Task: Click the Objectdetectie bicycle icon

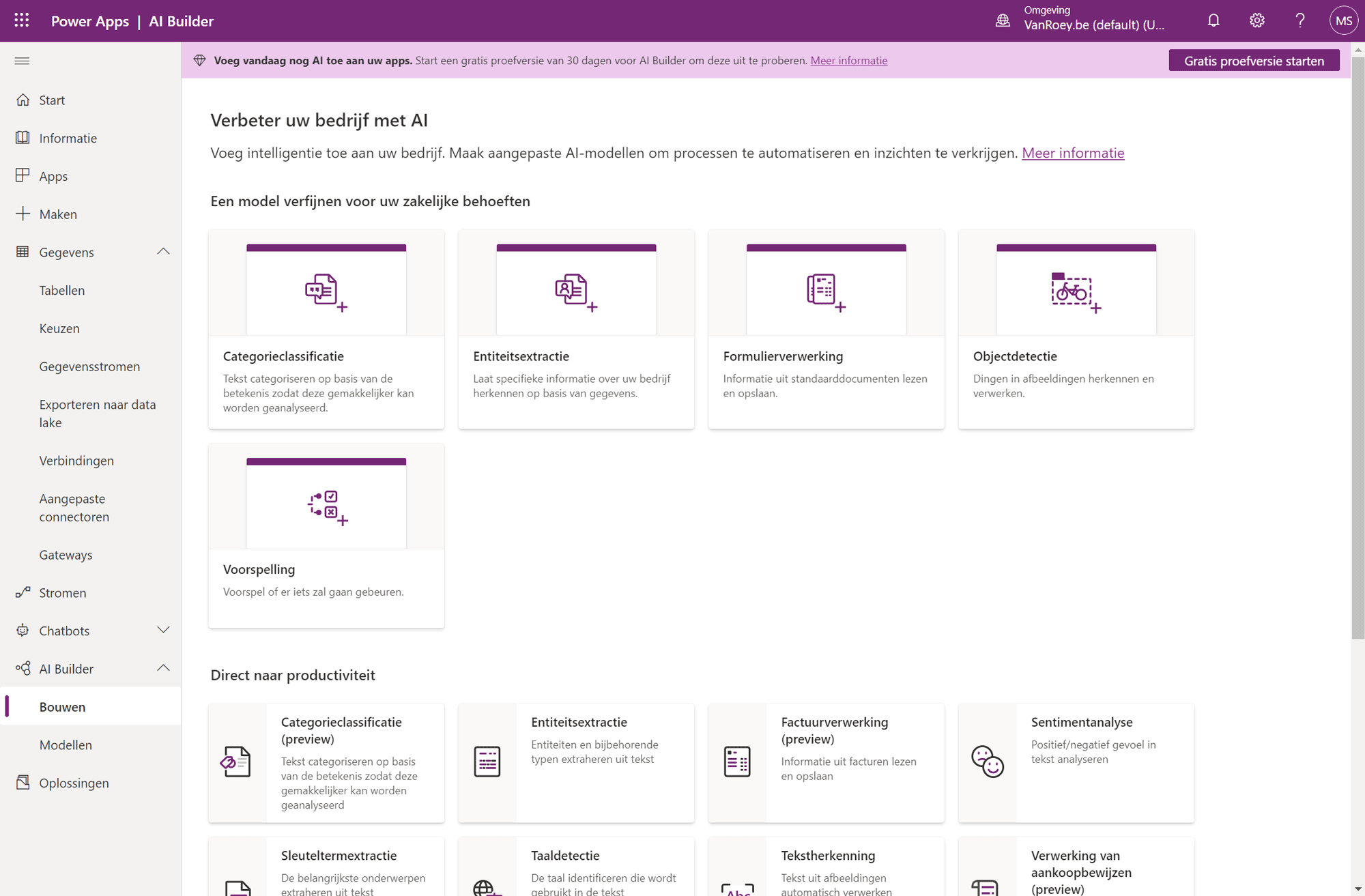Action: [1076, 293]
